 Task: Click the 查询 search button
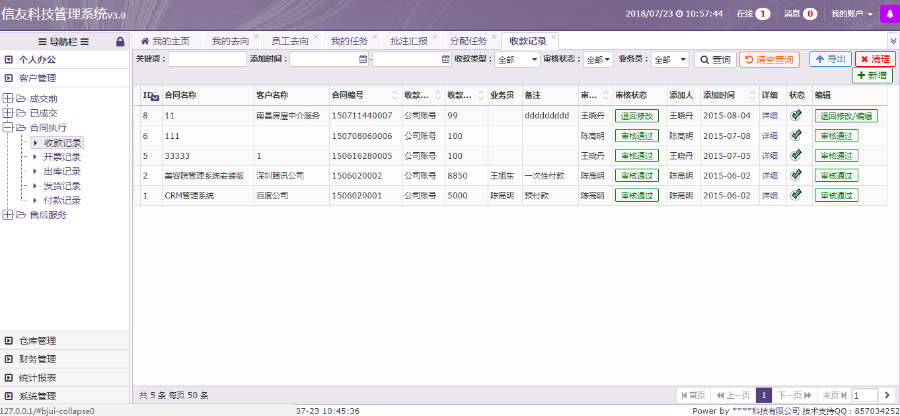point(715,59)
